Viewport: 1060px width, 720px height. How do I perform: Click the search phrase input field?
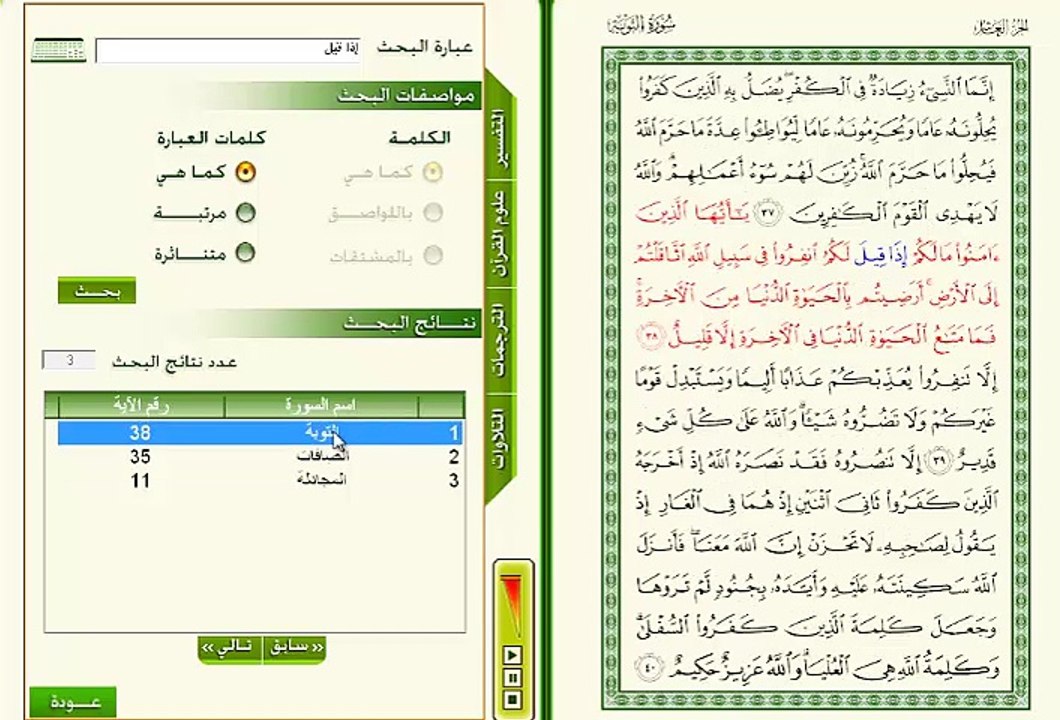point(228,50)
